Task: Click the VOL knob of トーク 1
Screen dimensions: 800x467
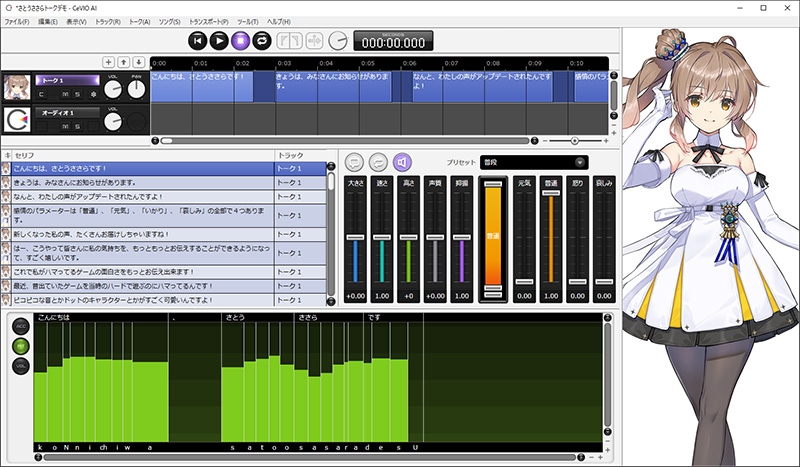Action: pos(113,90)
